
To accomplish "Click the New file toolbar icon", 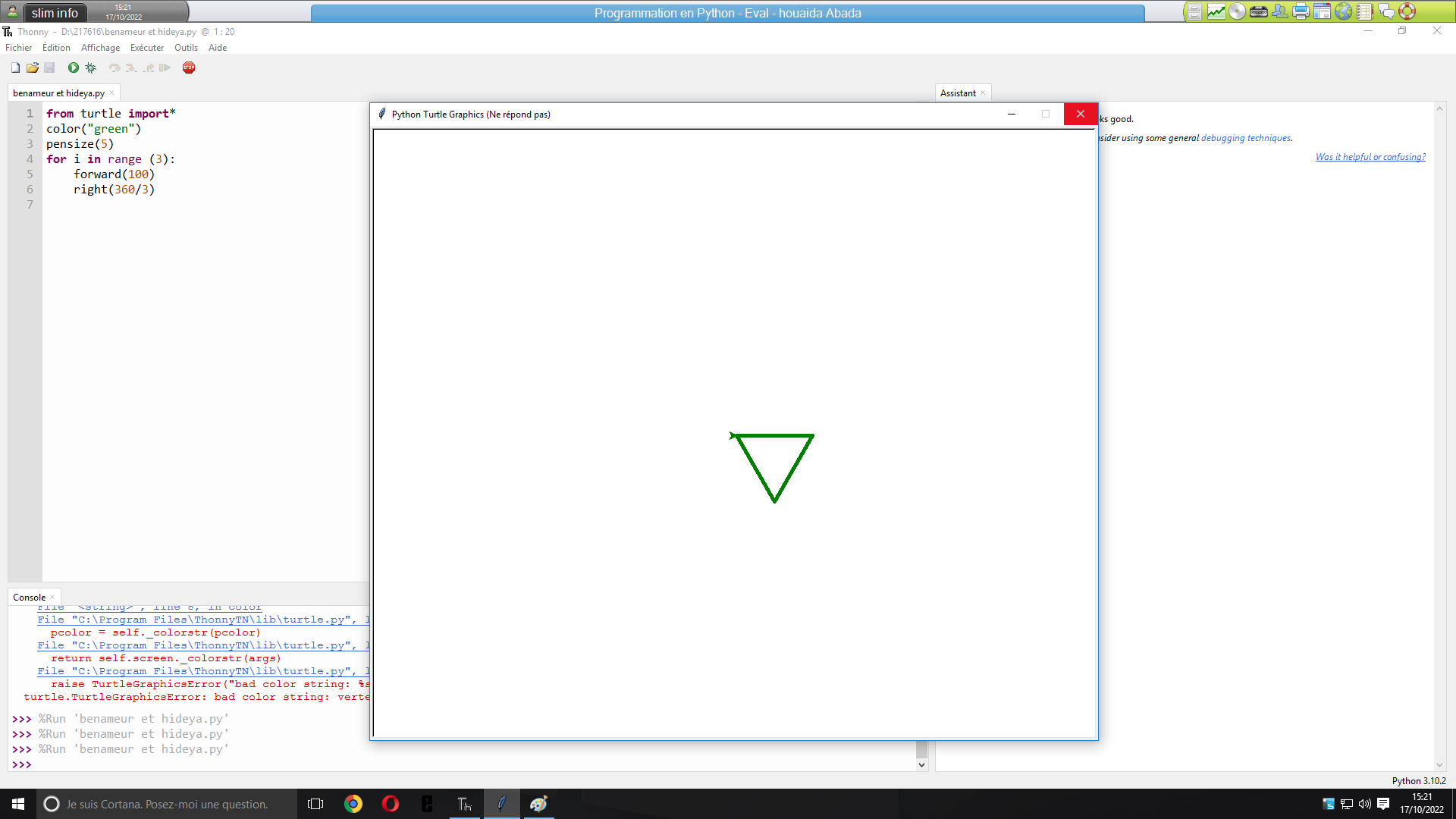I will pyautogui.click(x=15, y=67).
